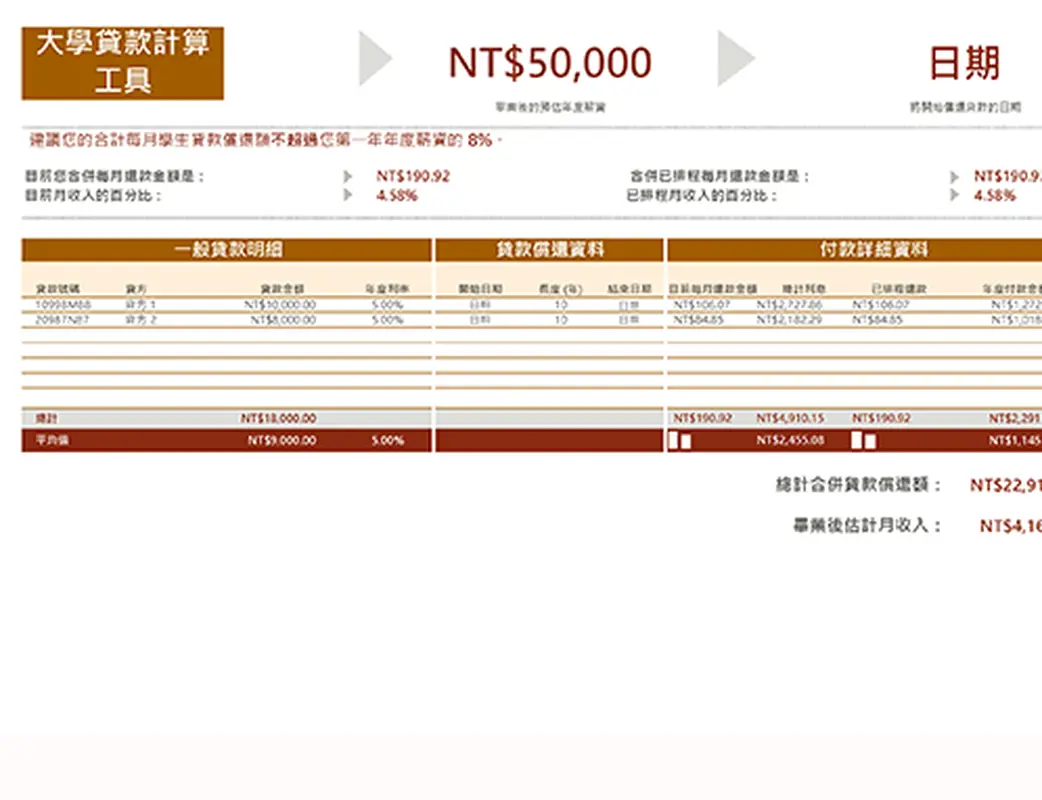
Task: Click small arrow next to right 4.58%
Action: pos(955,195)
